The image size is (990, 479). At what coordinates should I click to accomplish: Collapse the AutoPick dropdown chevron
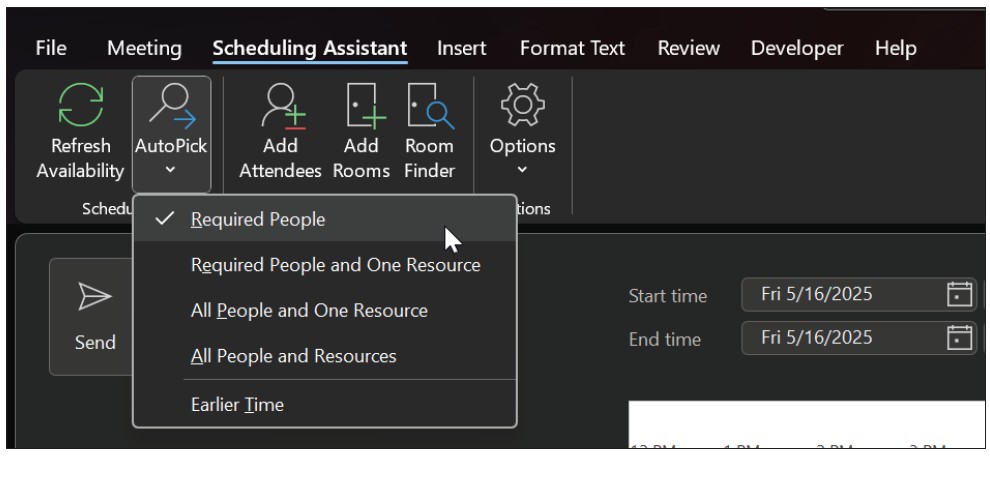tap(171, 170)
